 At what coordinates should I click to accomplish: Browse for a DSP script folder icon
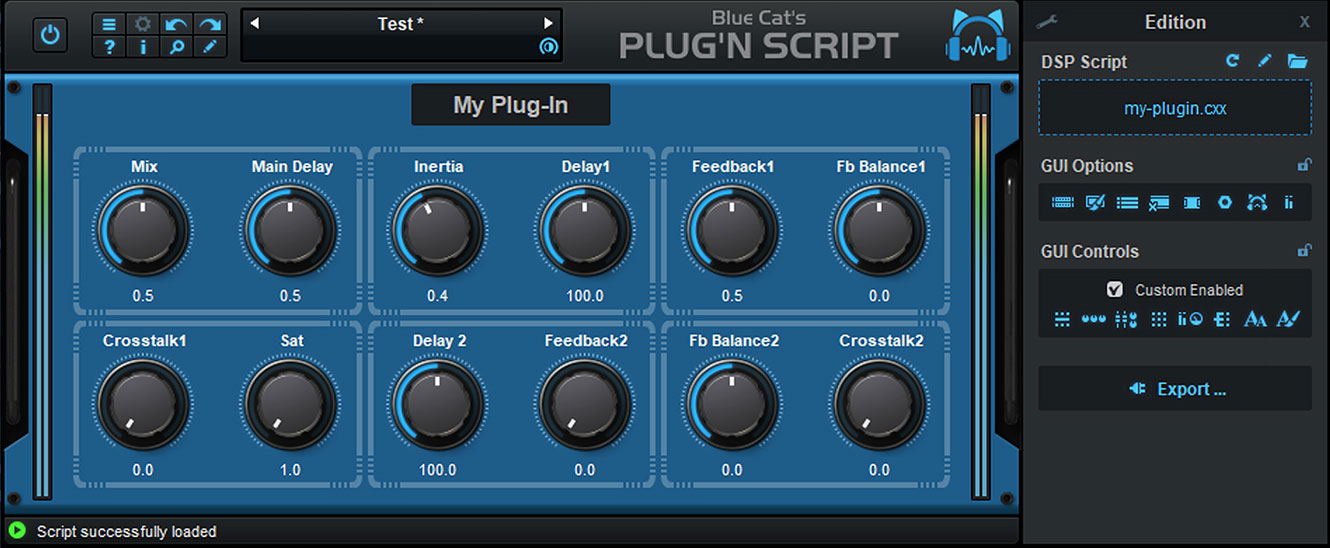(x=1298, y=61)
